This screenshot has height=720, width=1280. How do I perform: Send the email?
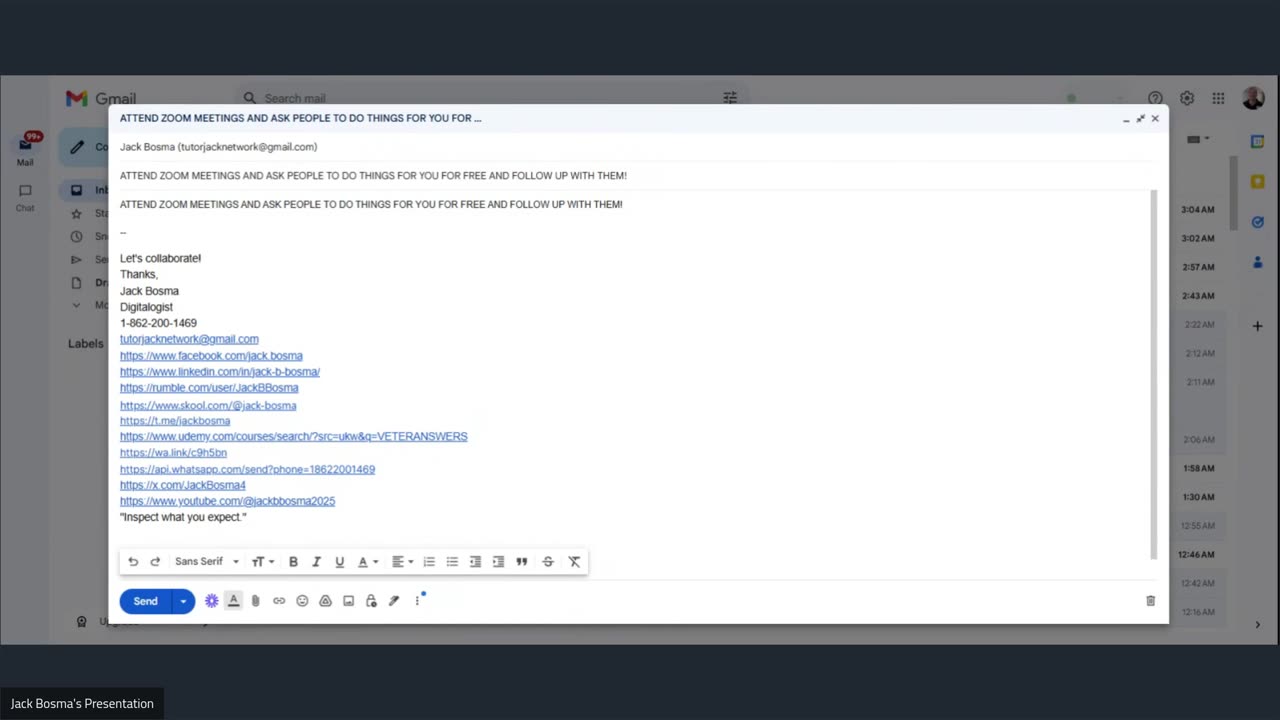[145, 601]
